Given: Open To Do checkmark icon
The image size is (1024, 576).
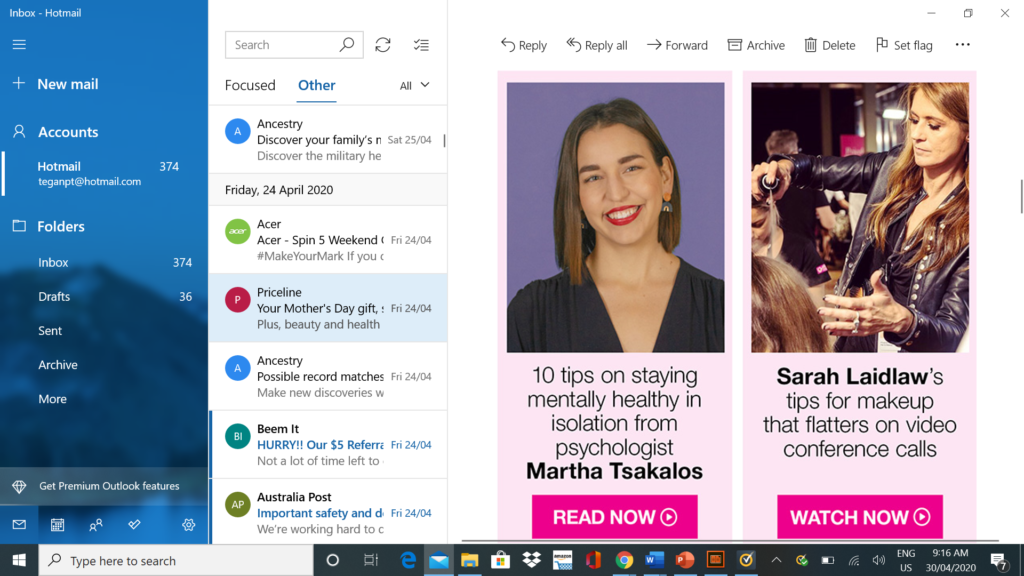Looking at the screenshot, I should click(134, 525).
